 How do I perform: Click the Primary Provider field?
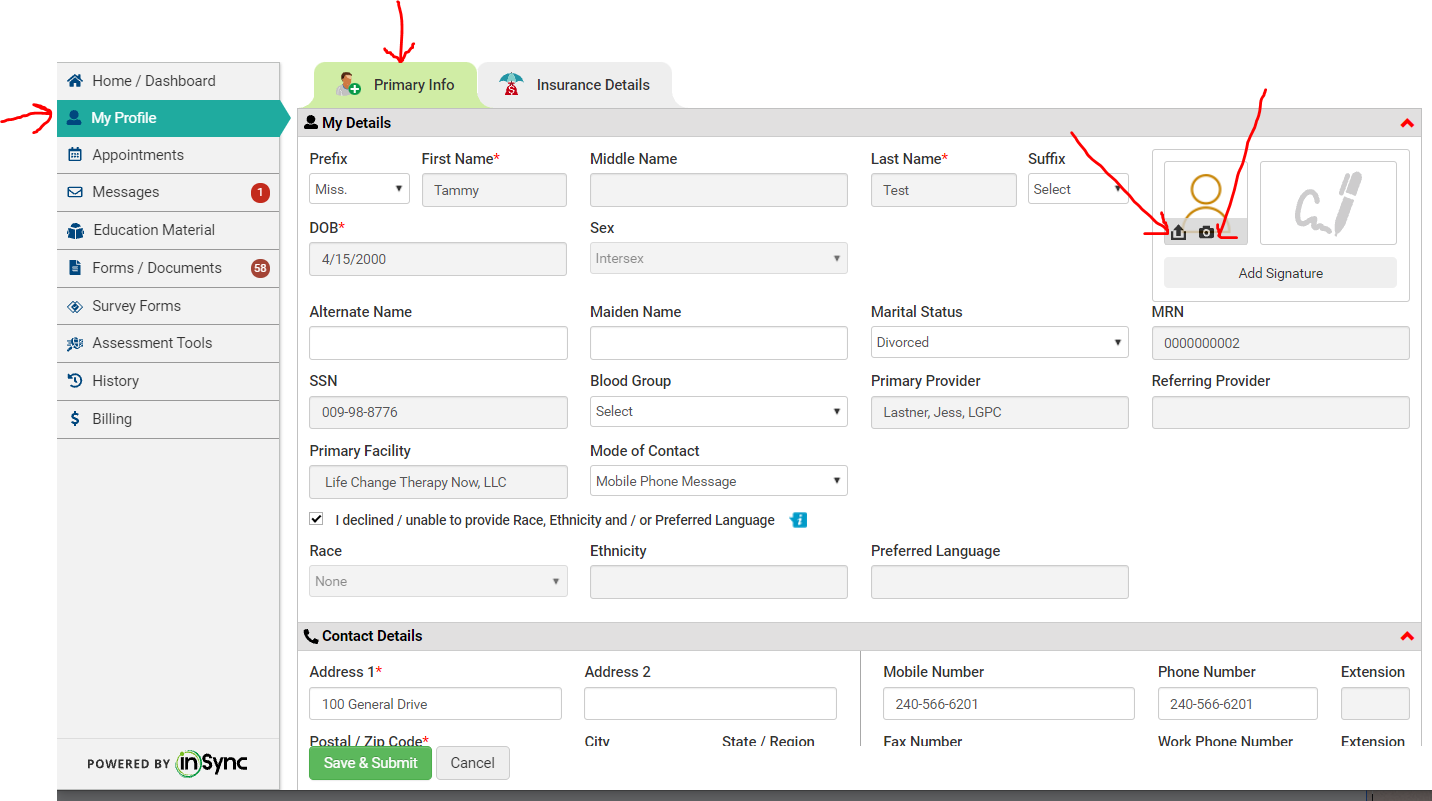1000,412
